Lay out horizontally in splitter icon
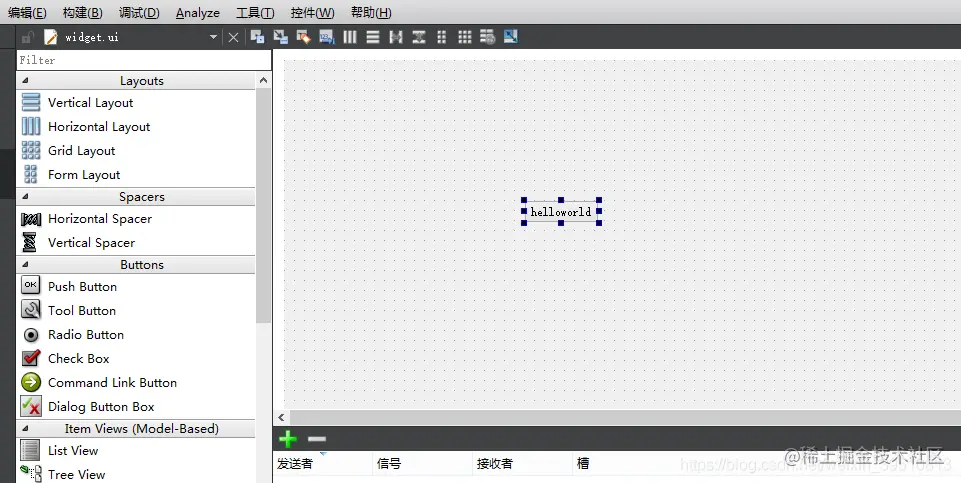 [396, 37]
